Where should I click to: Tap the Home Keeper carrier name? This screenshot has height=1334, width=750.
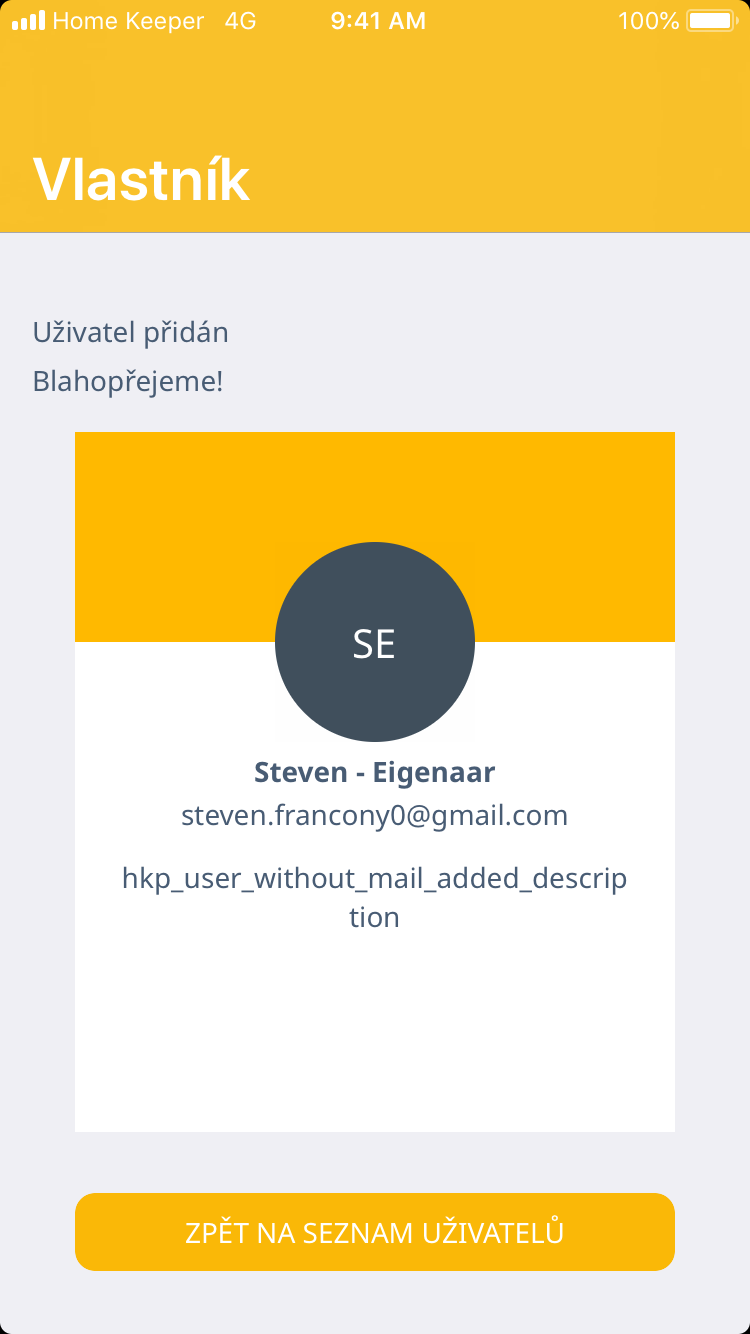128,21
